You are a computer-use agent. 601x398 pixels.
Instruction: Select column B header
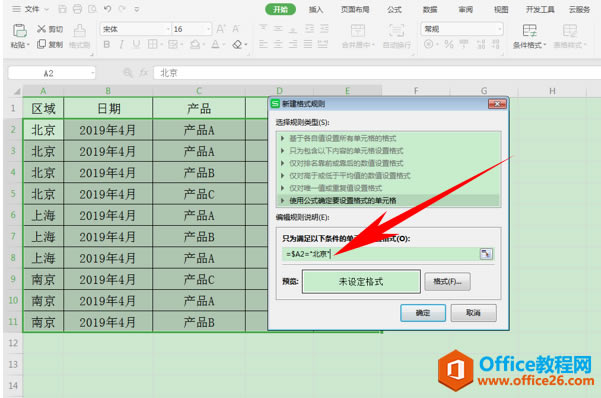pos(108,91)
